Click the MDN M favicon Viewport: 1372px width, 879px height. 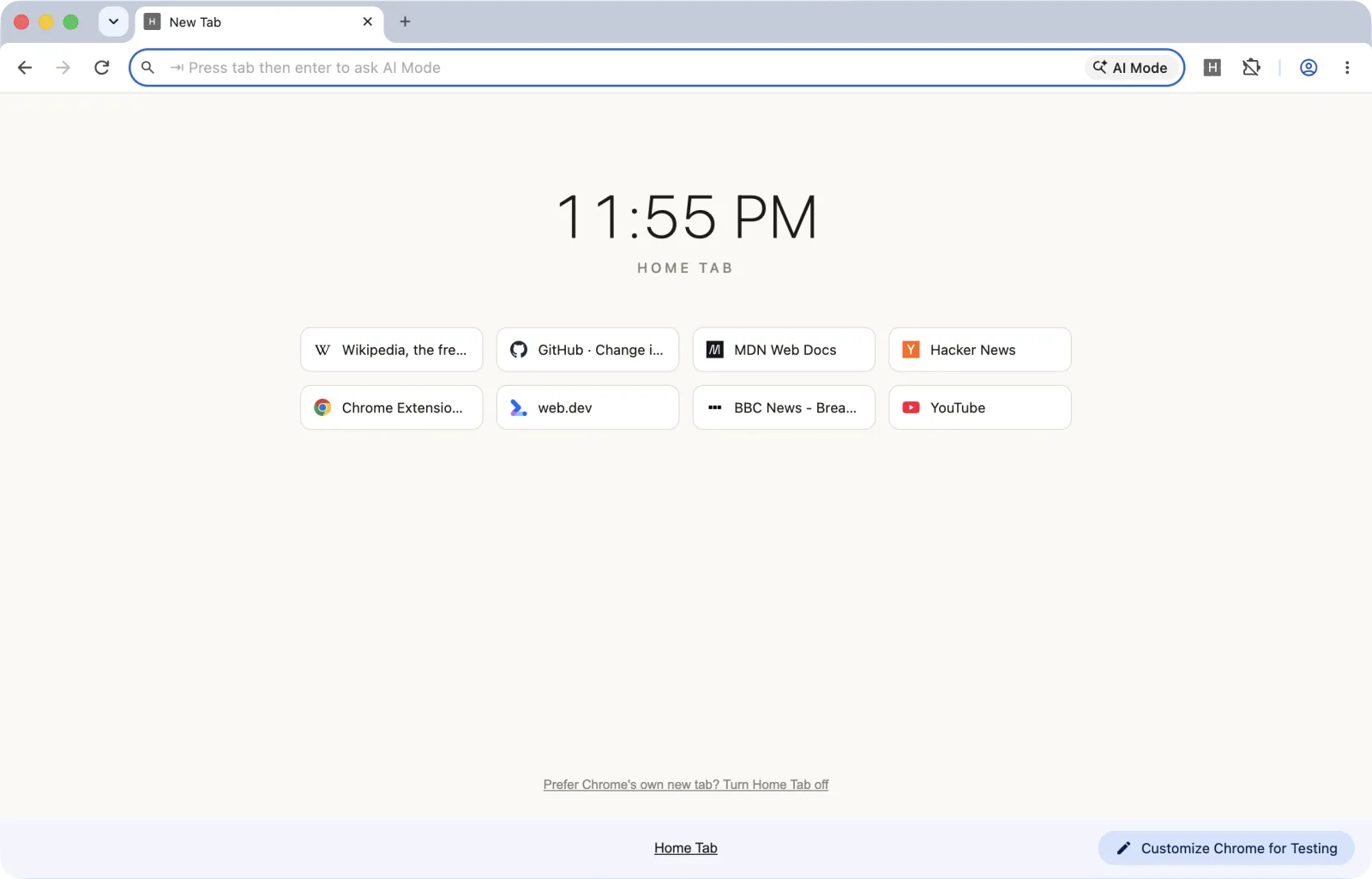[x=714, y=350]
